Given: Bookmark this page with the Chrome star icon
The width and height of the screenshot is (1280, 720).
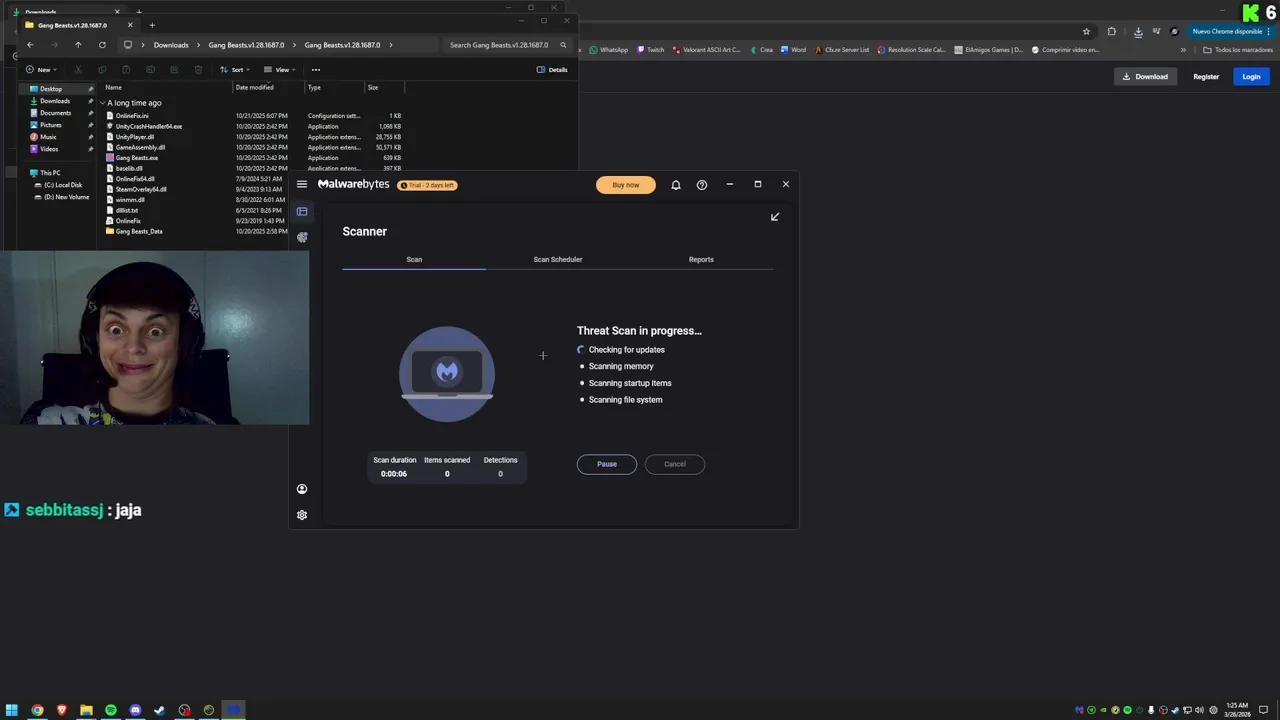Looking at the screenshot, I should (1086, 31).
